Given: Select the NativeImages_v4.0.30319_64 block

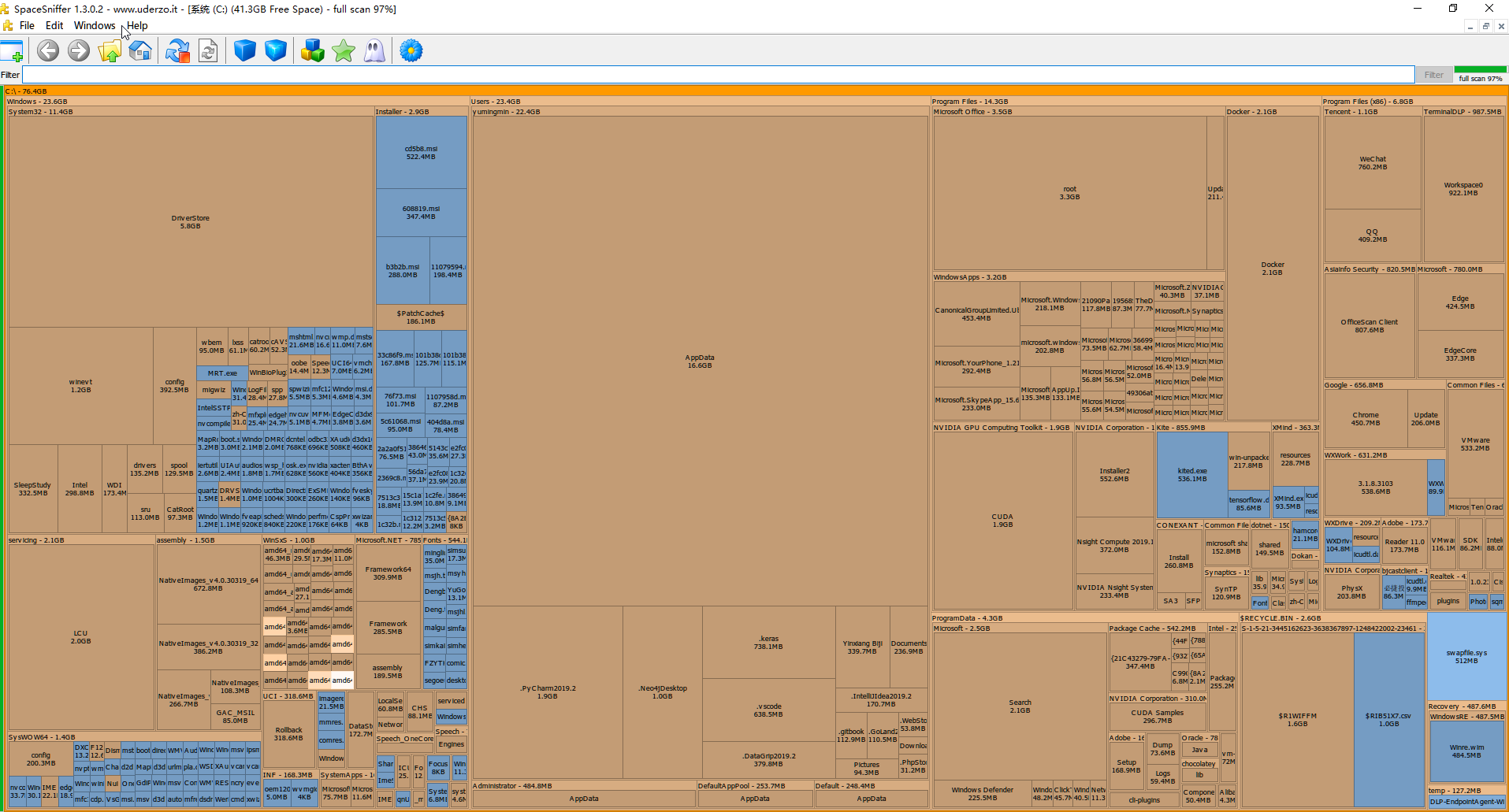Looking at the screenshot, I should [x=208, y=584].
